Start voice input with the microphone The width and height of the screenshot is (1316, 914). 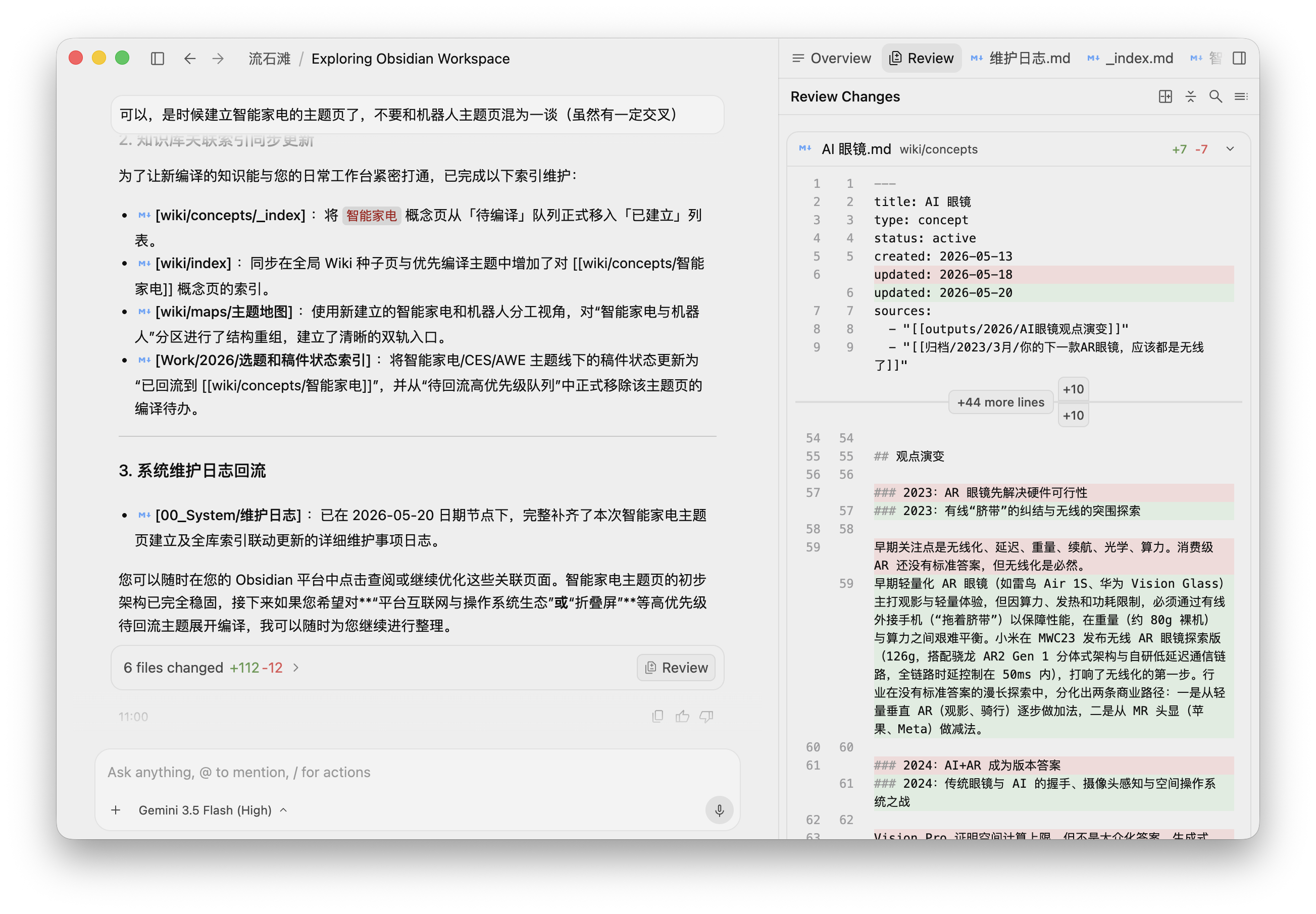tap(719, 810)
